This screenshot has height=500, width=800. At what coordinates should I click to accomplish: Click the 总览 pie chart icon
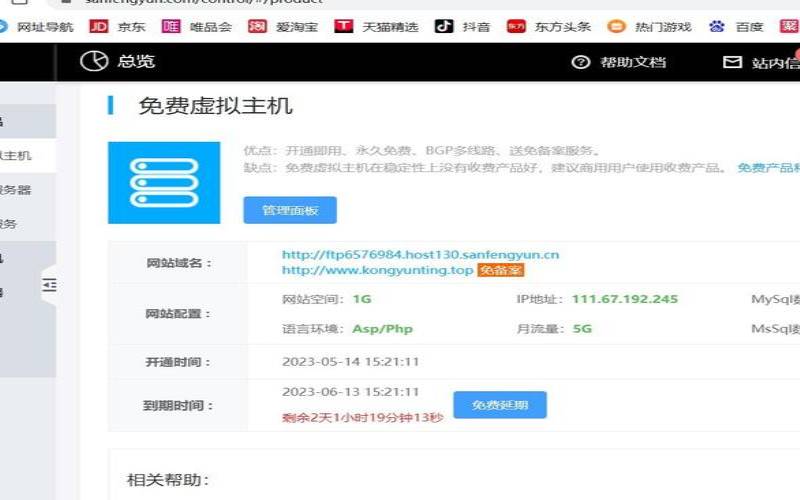[94, 61]
